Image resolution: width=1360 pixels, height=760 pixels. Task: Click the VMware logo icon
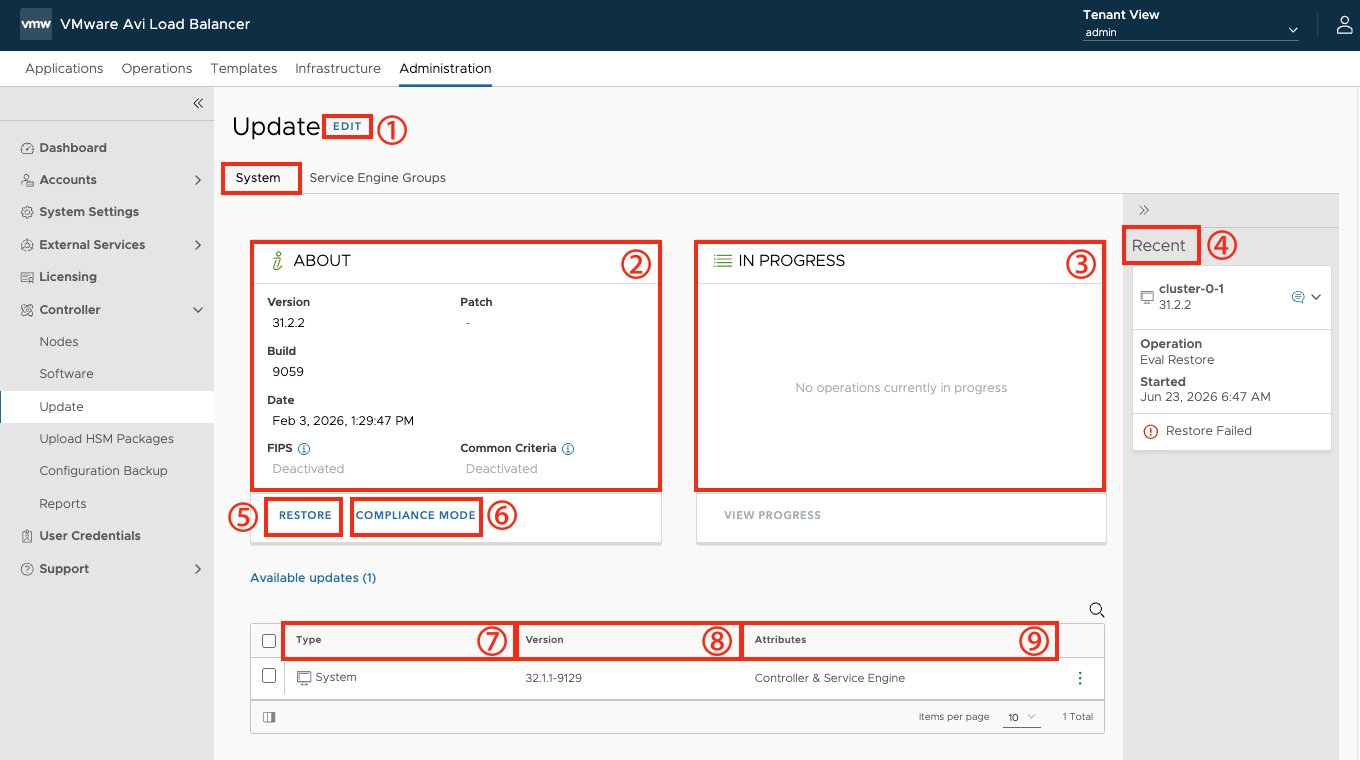36,24
